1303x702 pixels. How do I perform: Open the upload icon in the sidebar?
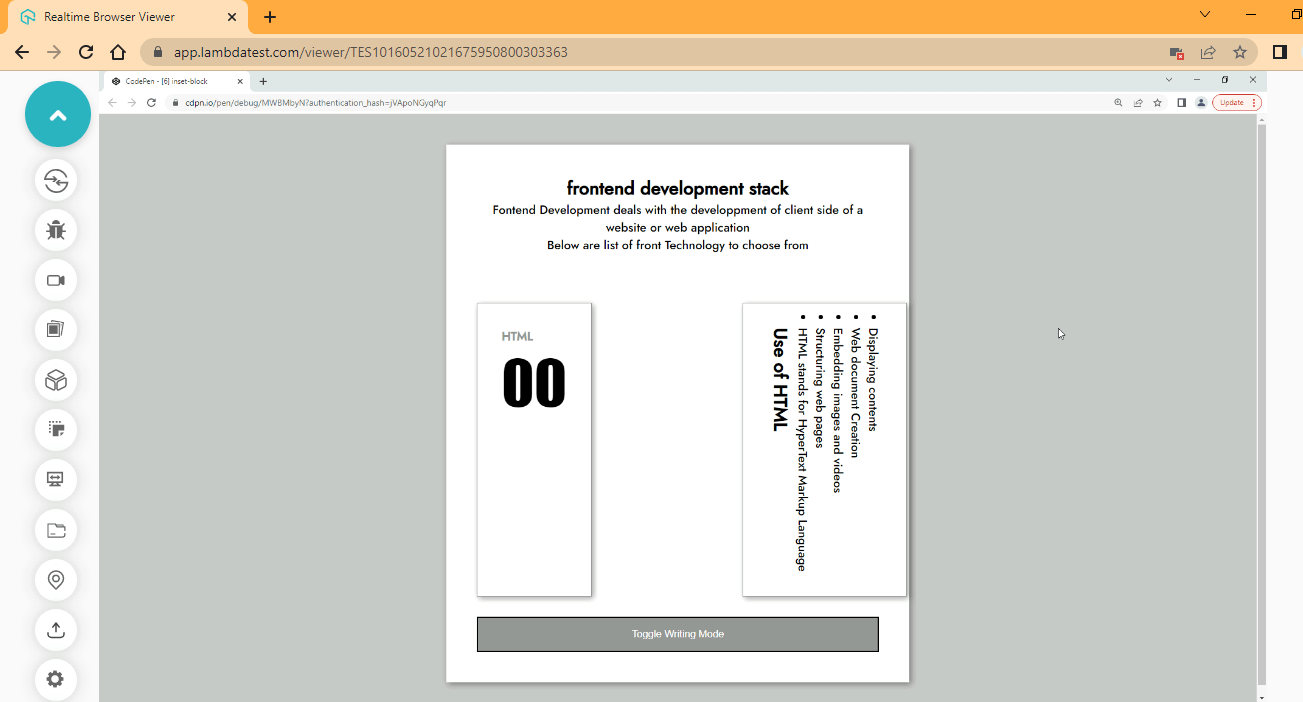pos(56,630)
